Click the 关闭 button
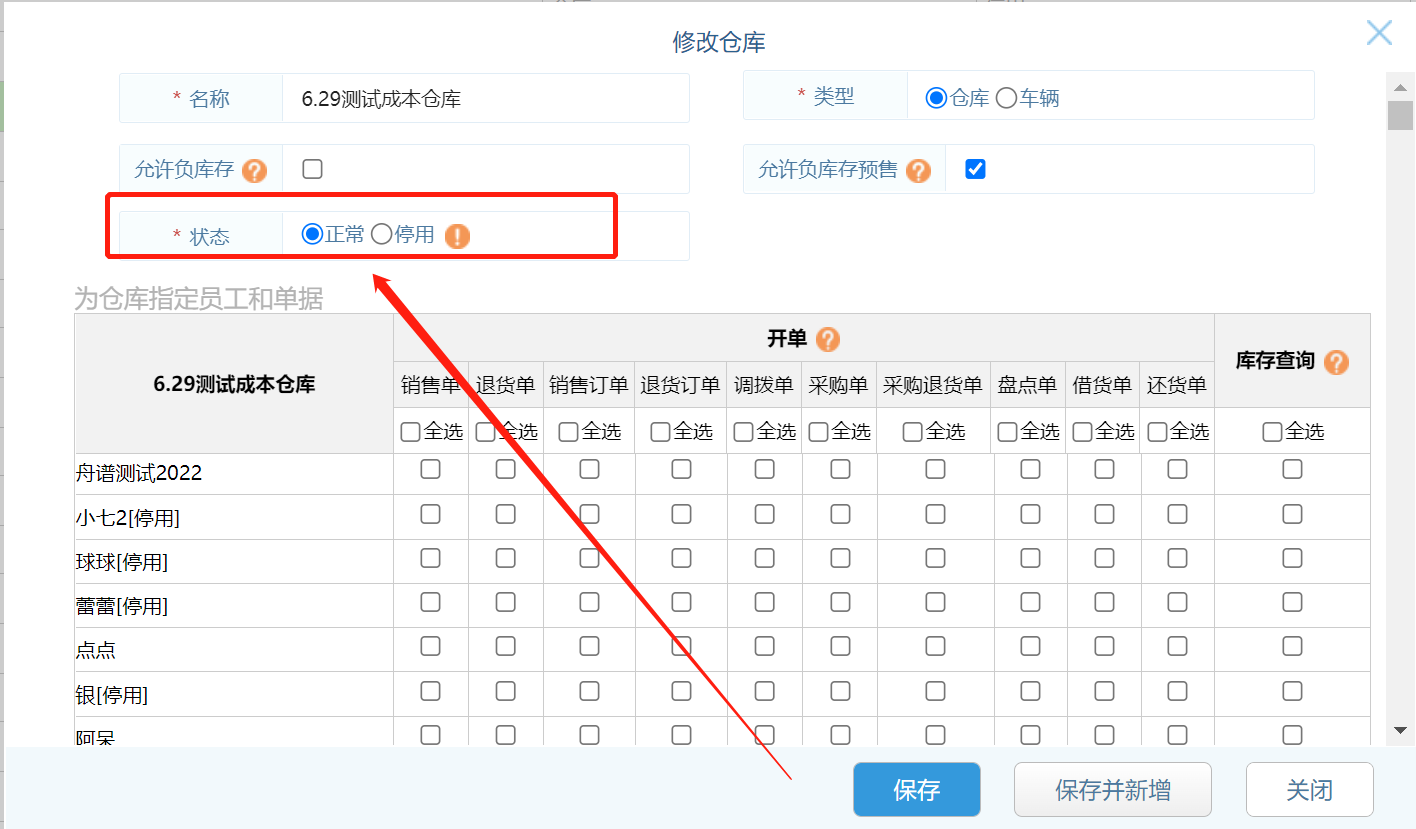Screen dimensions: 1416x829 pyautogui.click(x=1309, y=790)
